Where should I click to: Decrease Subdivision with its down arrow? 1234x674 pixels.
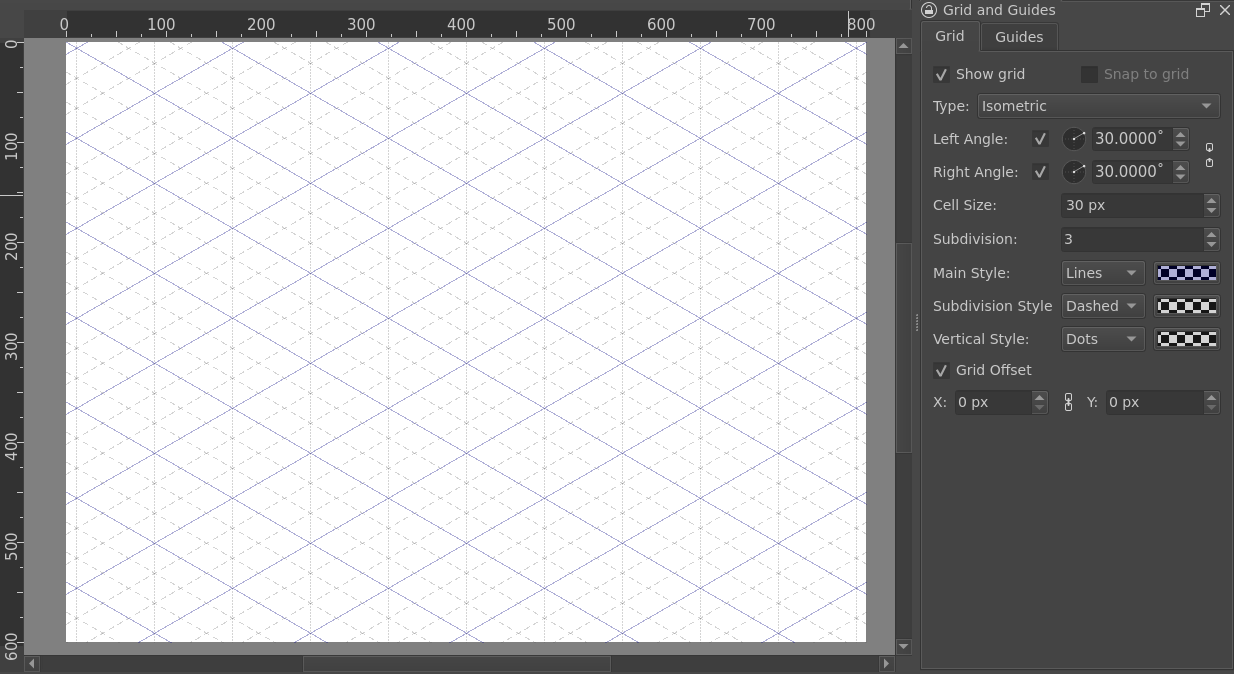[1211, 244]
